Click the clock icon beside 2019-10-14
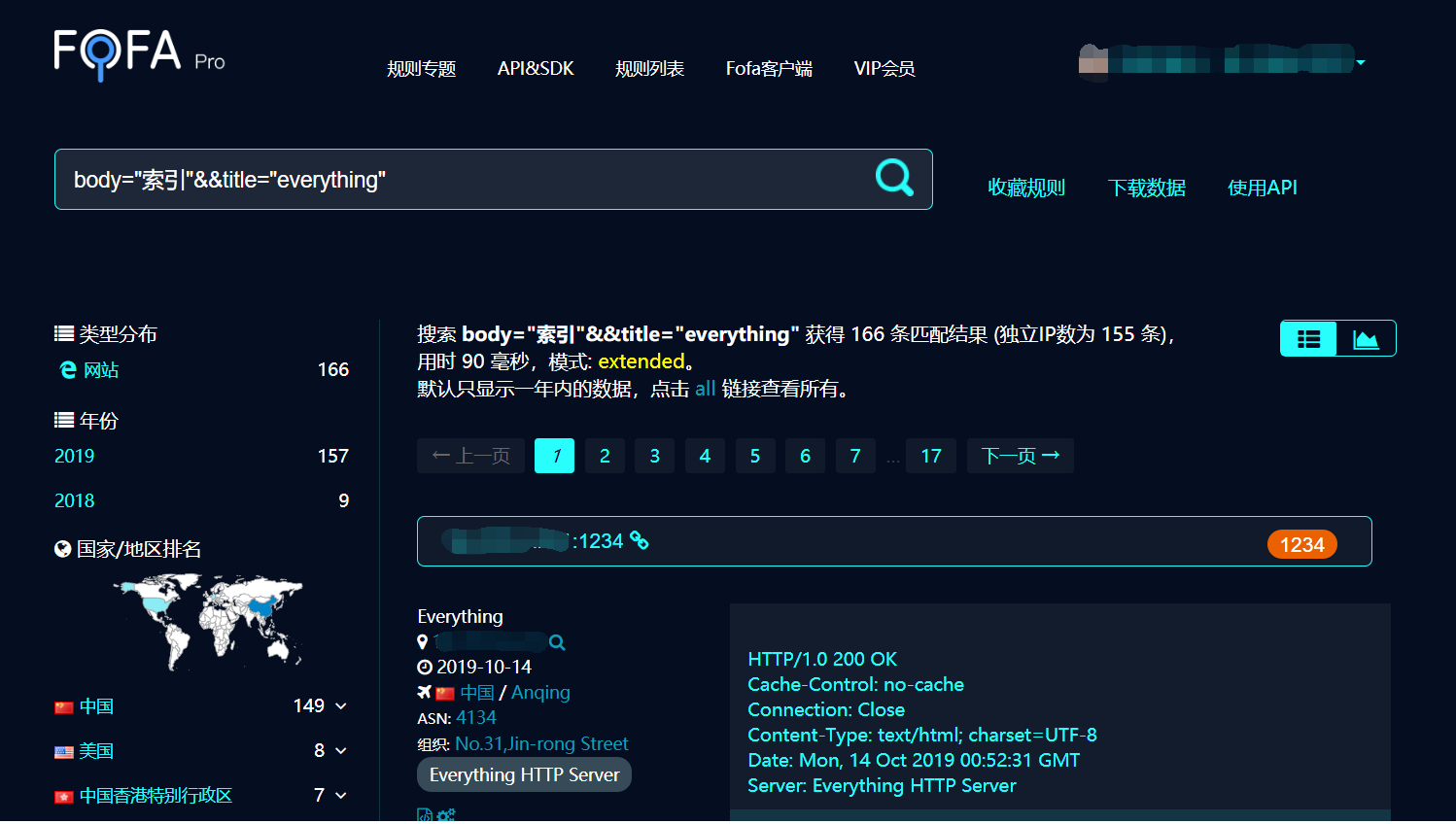Image resolution: width=1456 pixels, height=824 pixels. pos(425,668)
